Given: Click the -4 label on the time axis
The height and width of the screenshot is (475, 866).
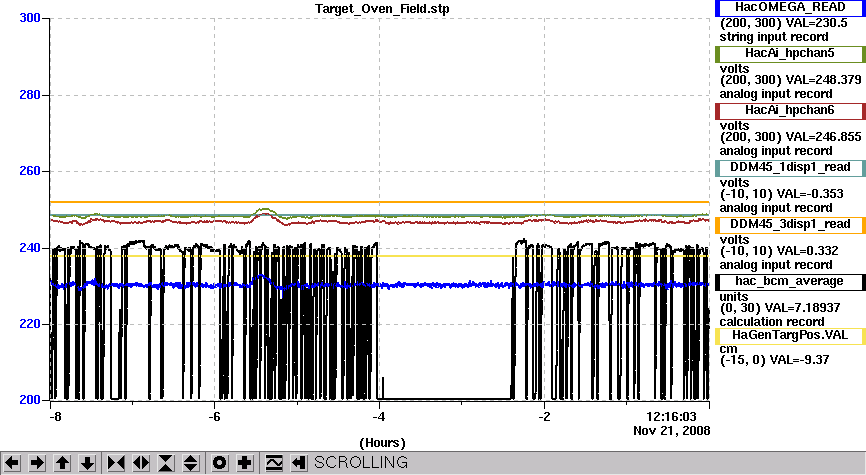Looking at the screenshot, I should (x=379, y=416).
